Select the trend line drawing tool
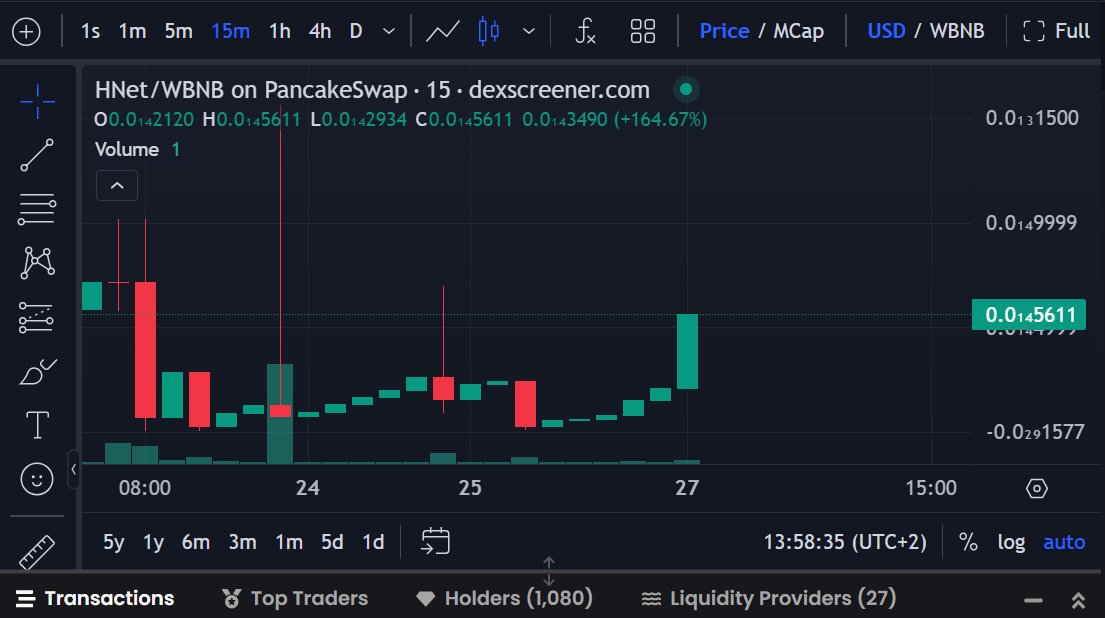Image resolution: width=1105 pixels, height=618 pixels. [x=36, y=155]
